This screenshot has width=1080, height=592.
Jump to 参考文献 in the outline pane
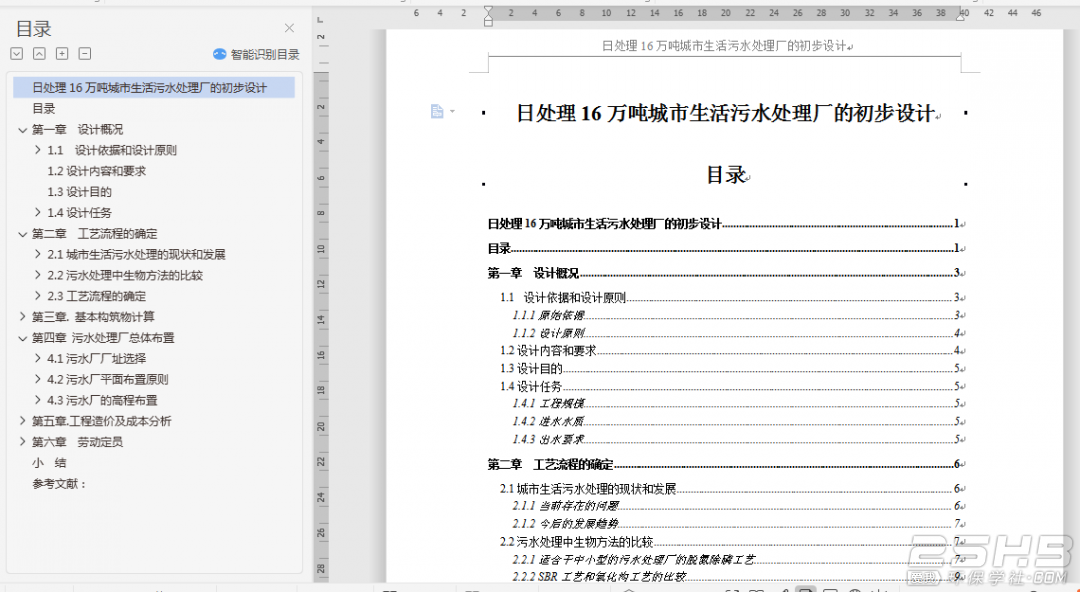(60, 484)
